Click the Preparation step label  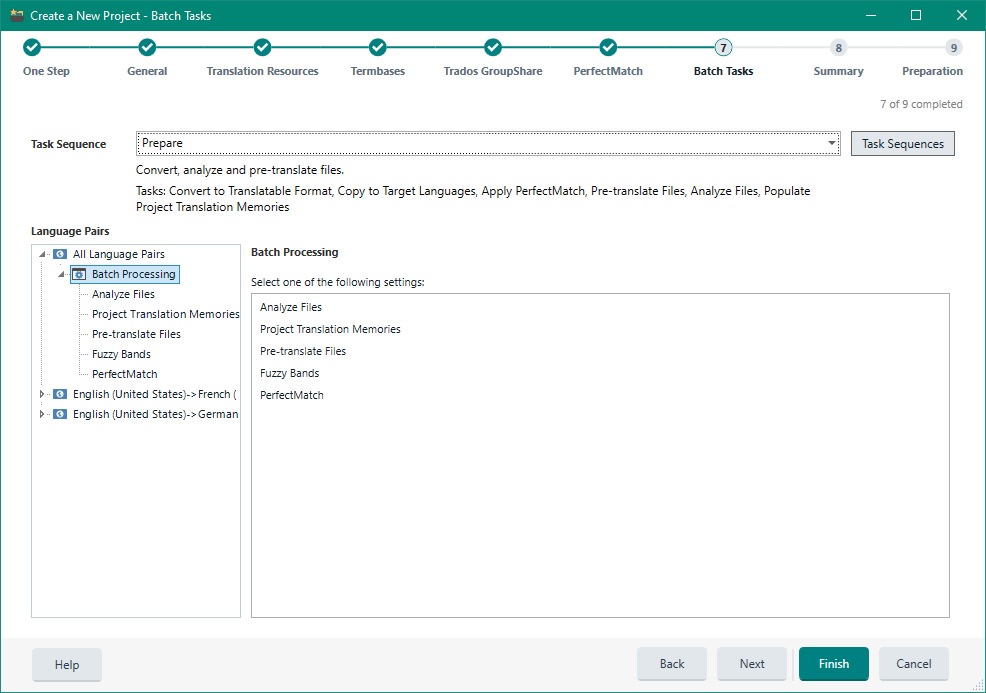[932, 71]
